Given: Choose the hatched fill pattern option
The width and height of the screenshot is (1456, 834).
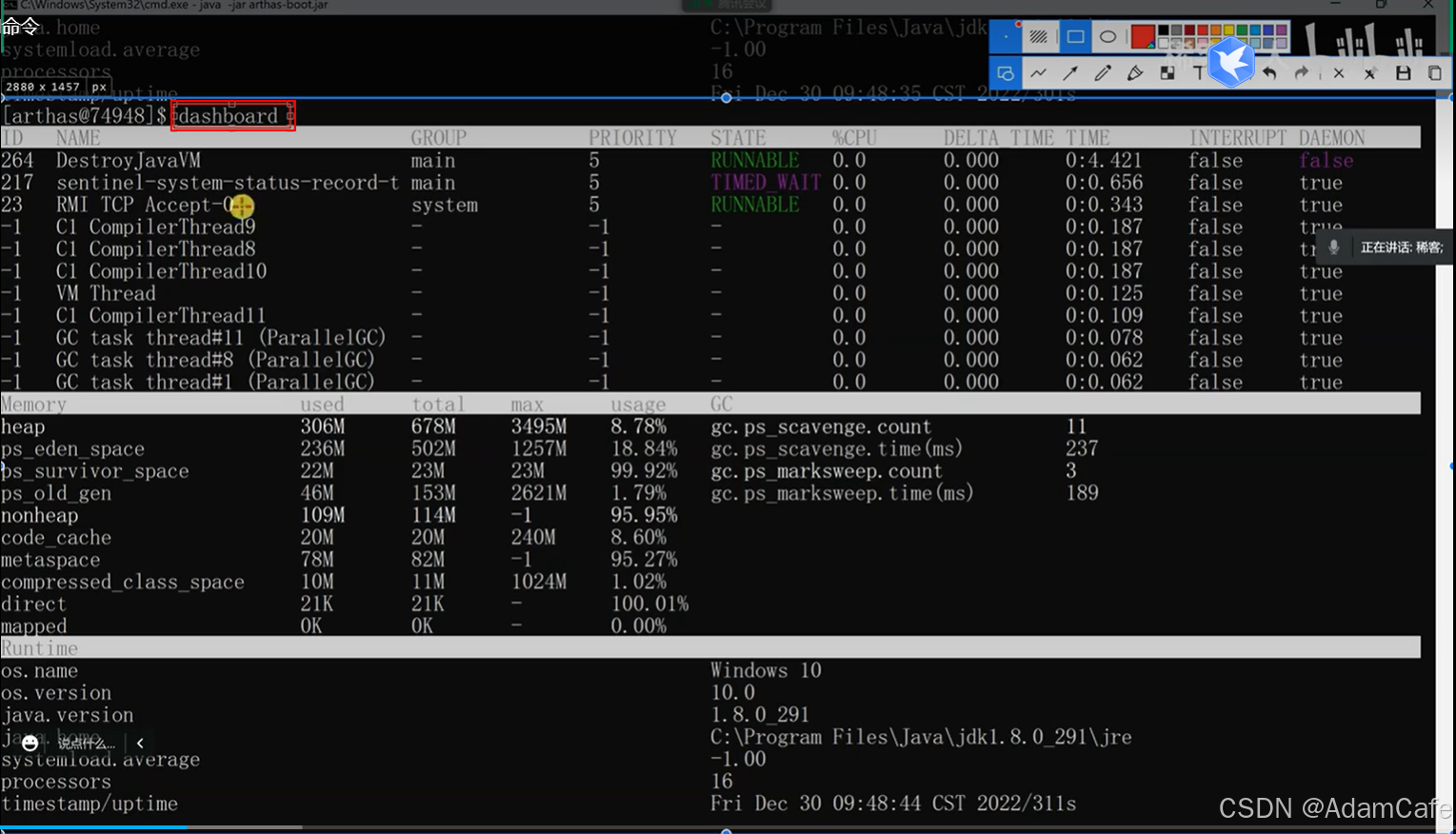Looking at the screenshot, I should click(1039, 37).
